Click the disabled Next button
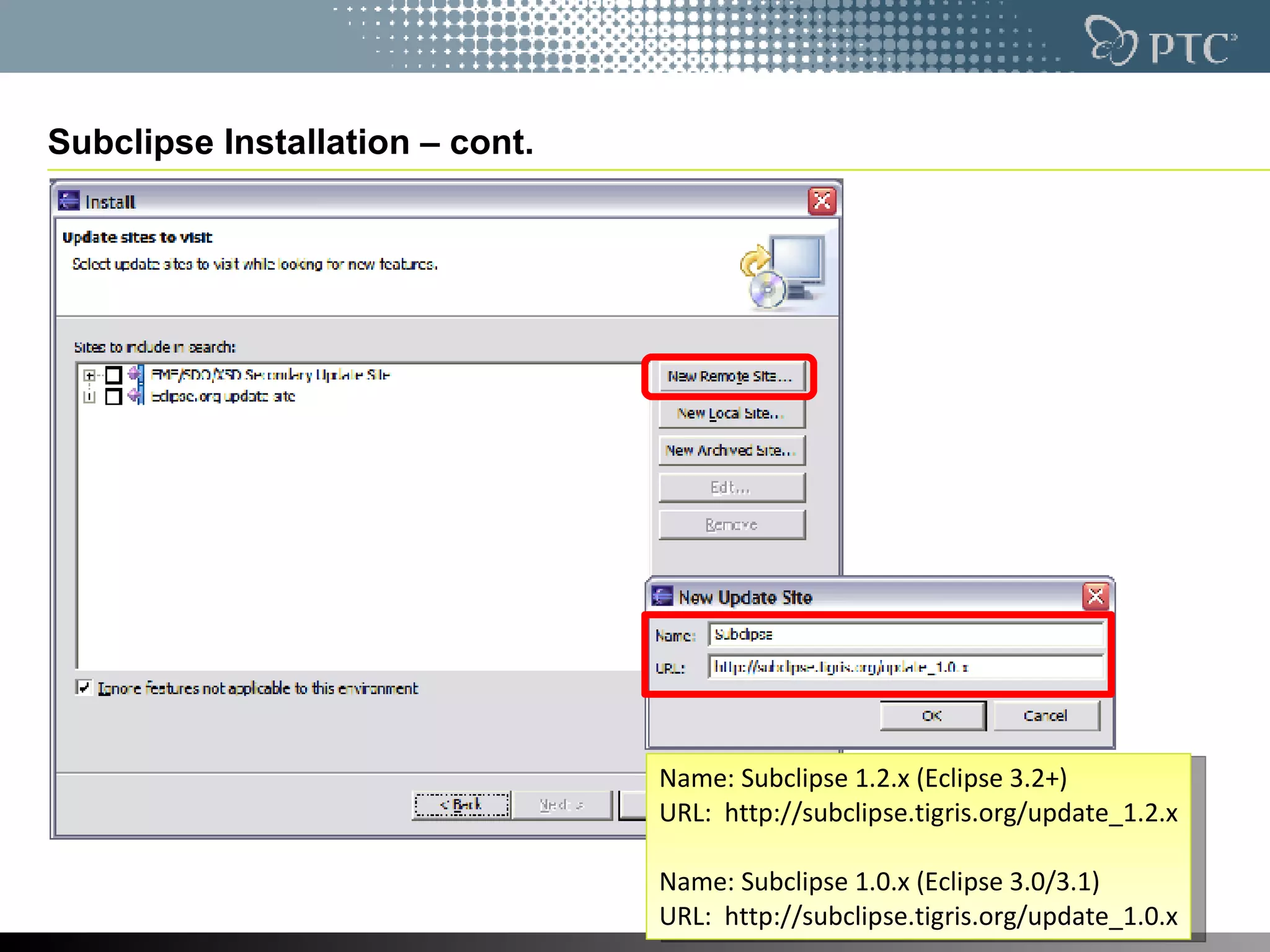 tap(562, 805)
